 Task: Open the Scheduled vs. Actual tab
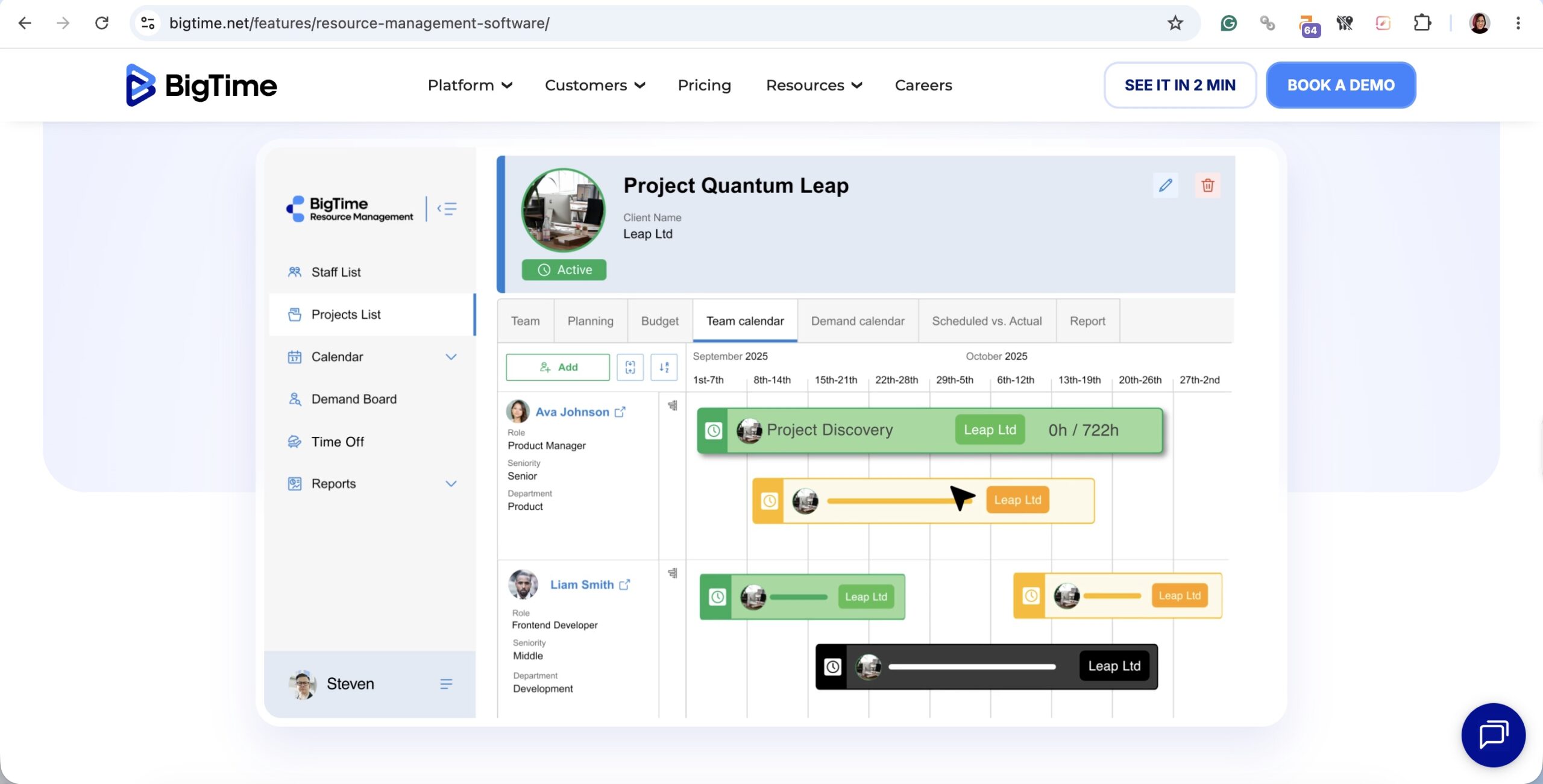[x=987, y=321]
